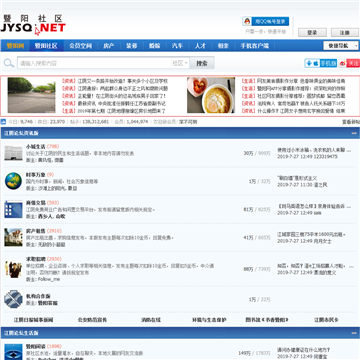Open the 会员空间 nav tab

pyautogui.click(x=80, y=46)
